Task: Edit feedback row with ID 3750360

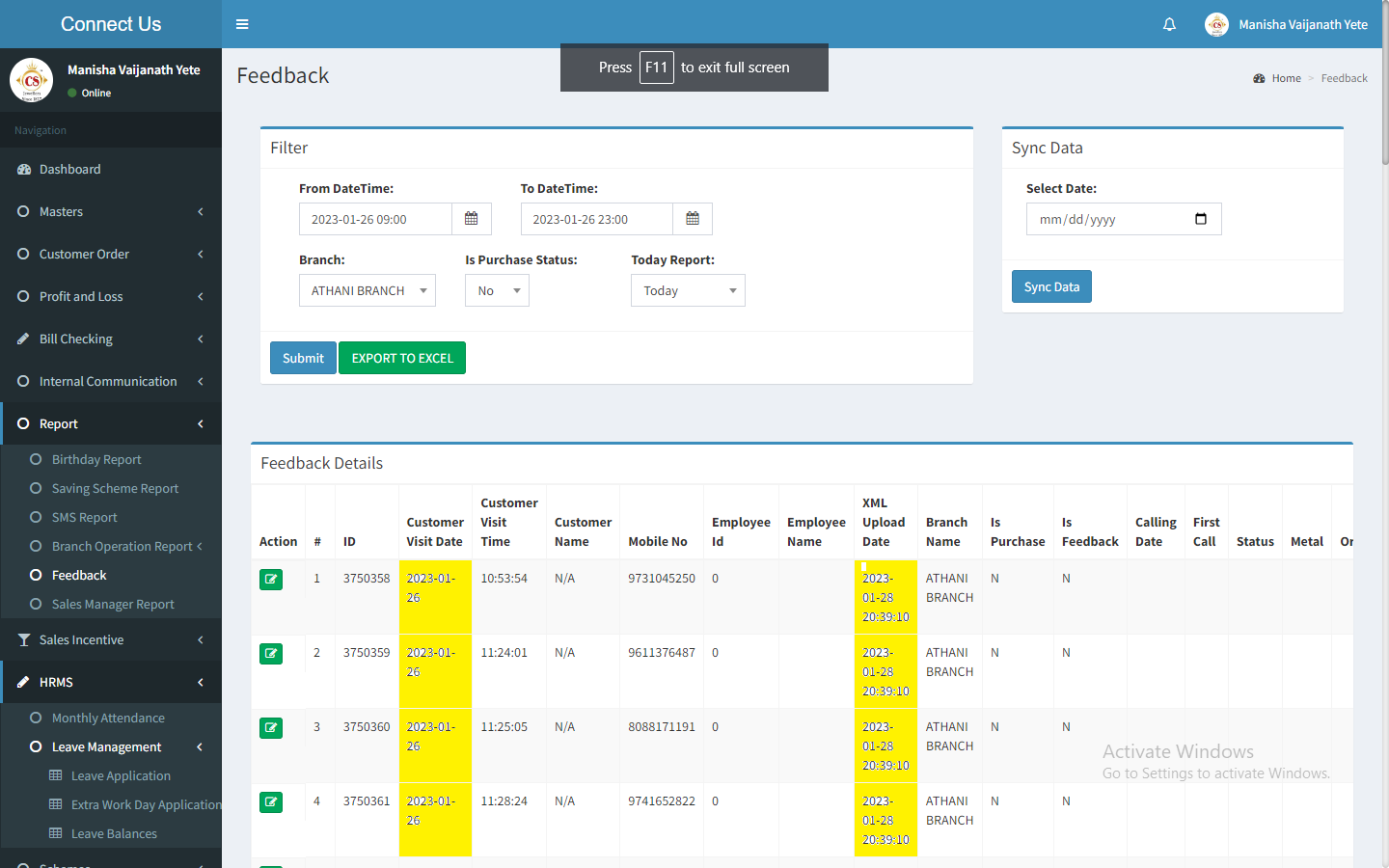Action: 271,728
